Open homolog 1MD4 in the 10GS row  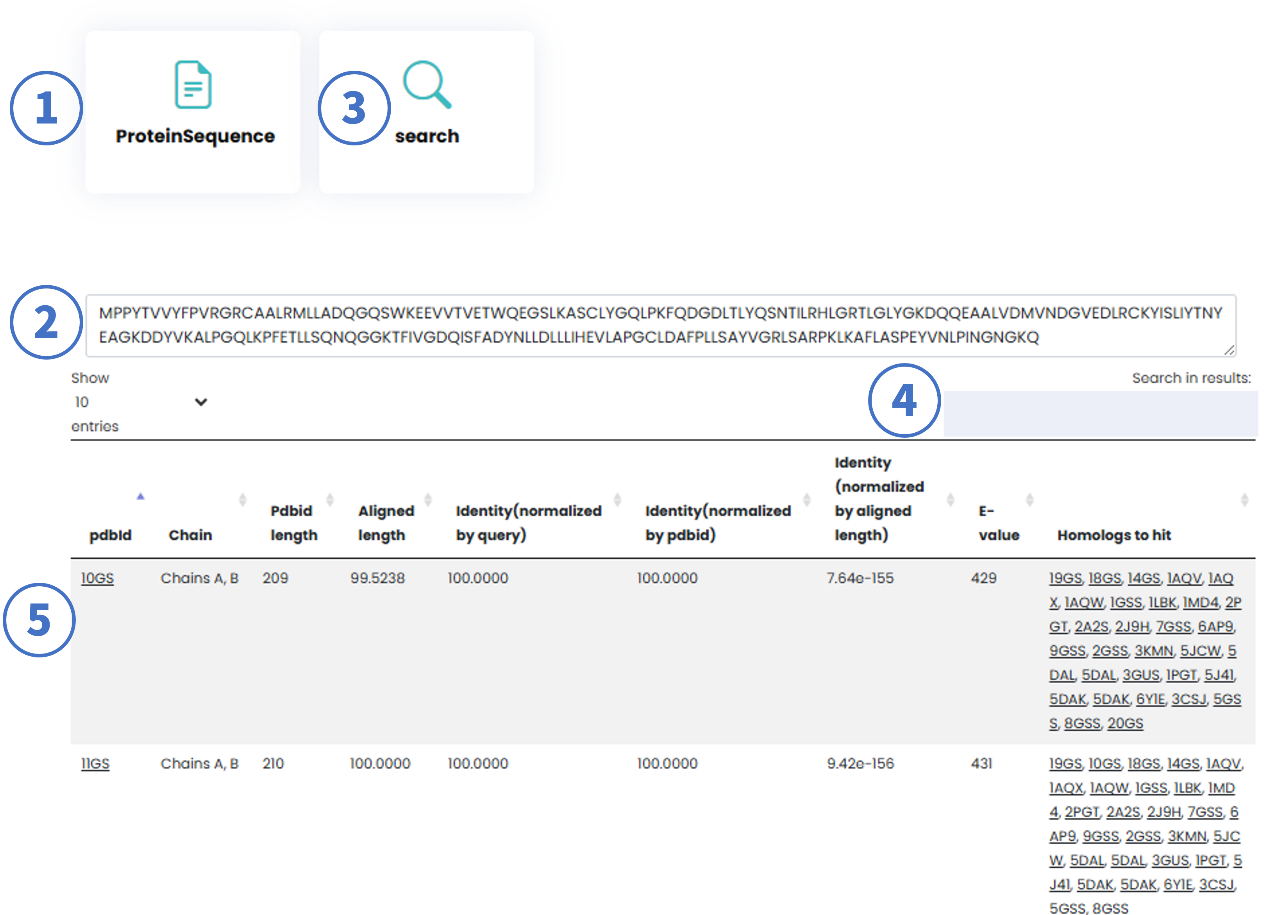[x=1200, y=602]
